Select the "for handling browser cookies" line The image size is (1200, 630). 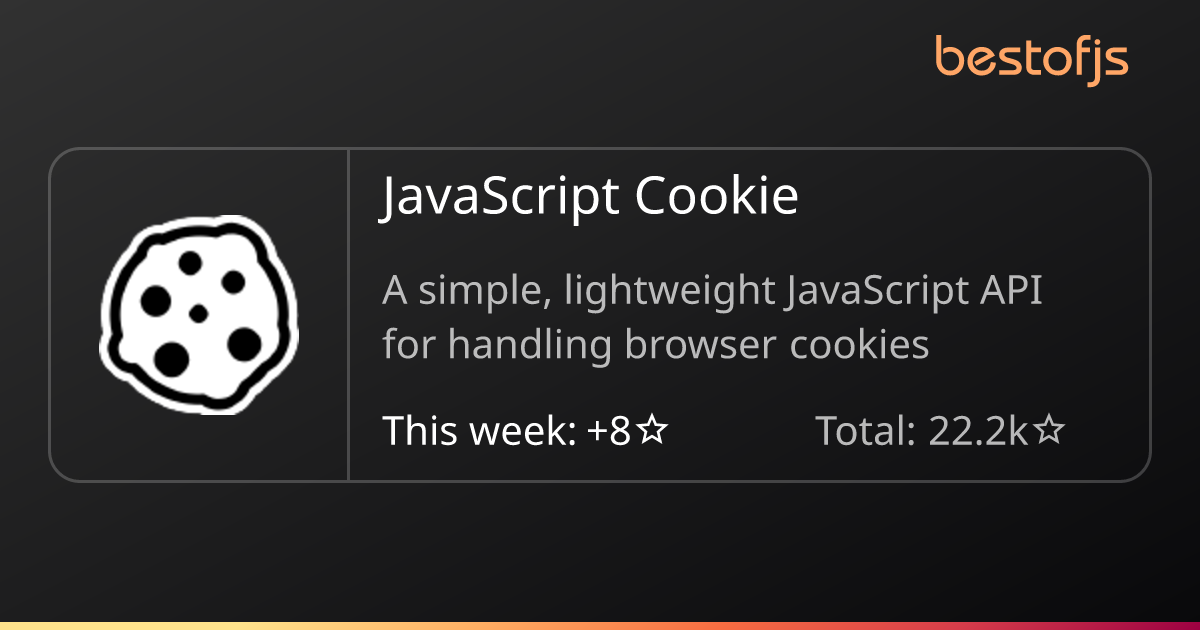pos(655,345)
